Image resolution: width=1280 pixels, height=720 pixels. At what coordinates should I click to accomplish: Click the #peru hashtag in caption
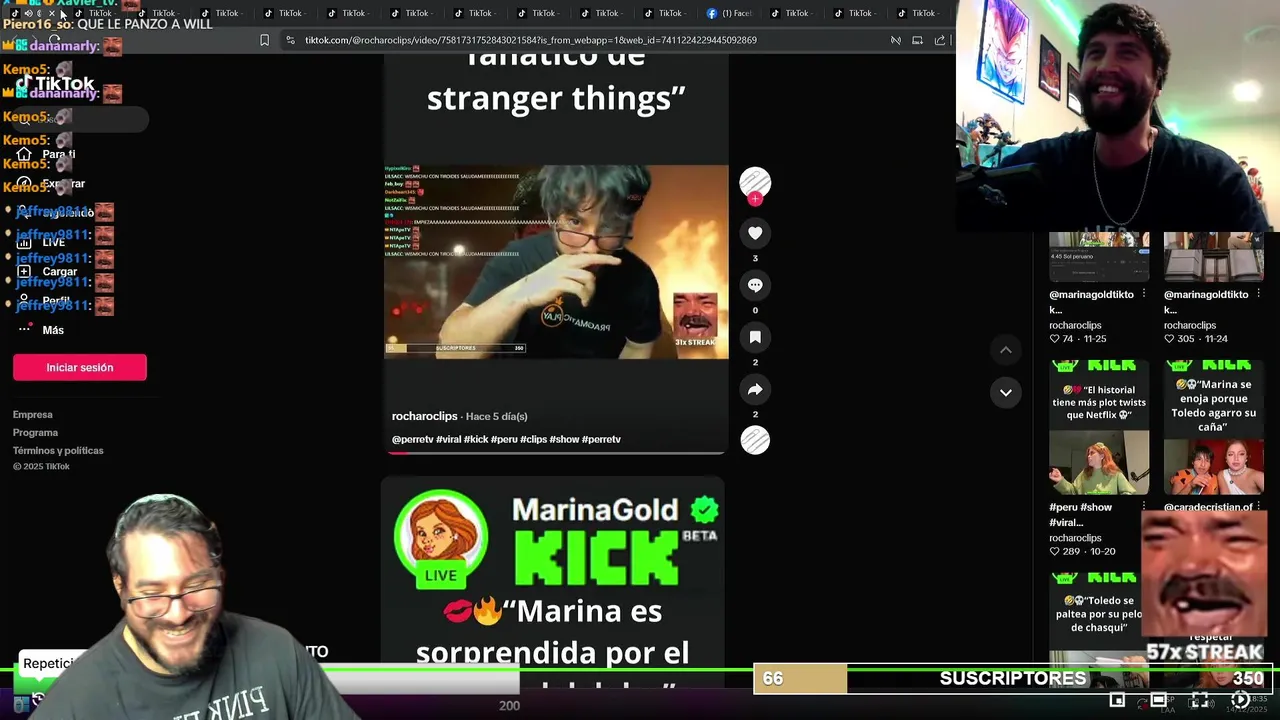coord(504,439)
